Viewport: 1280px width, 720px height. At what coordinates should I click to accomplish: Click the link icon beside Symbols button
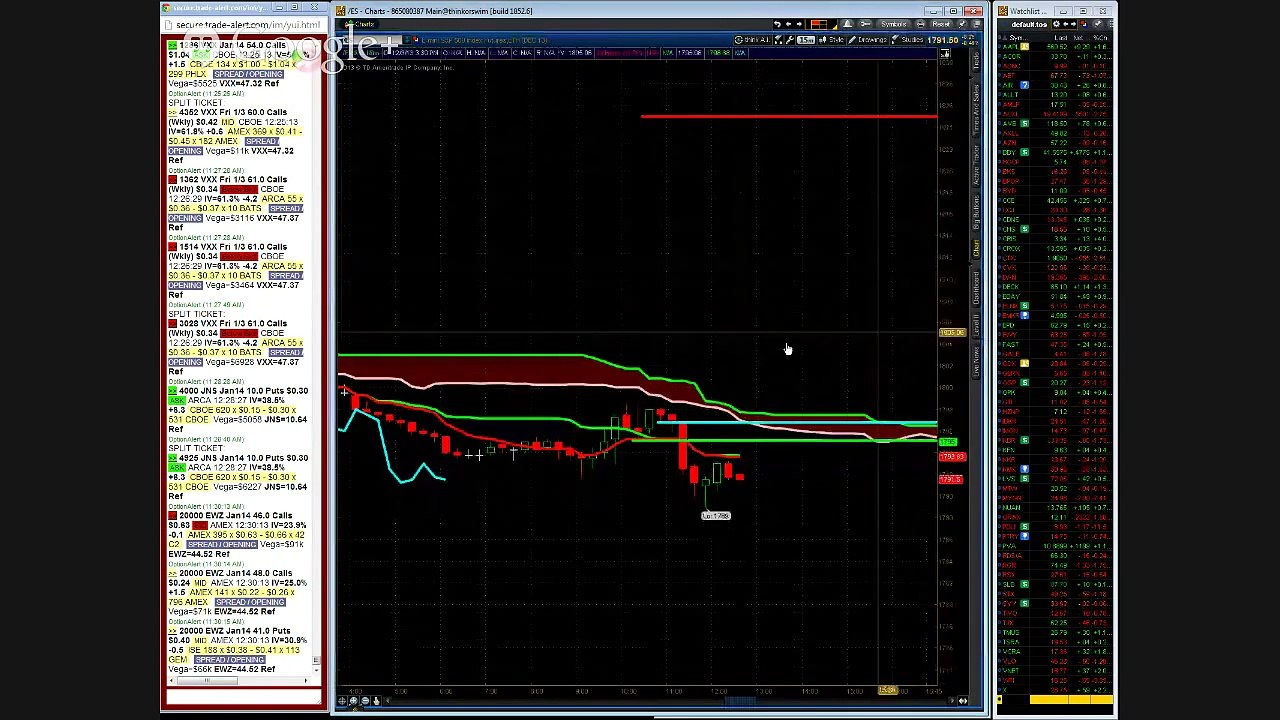[x=866, y=24]
